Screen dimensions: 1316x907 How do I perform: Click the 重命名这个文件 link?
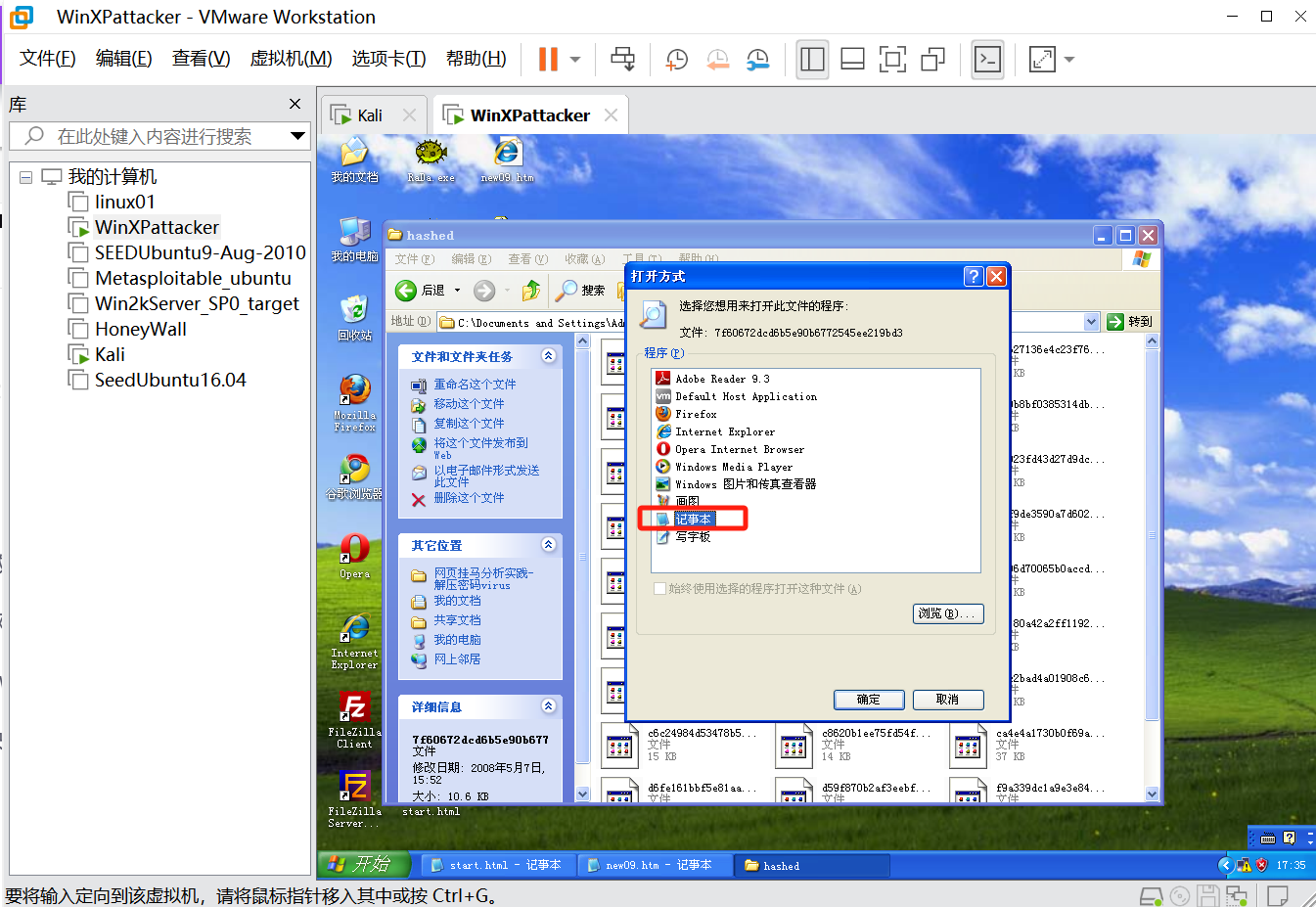475,385
